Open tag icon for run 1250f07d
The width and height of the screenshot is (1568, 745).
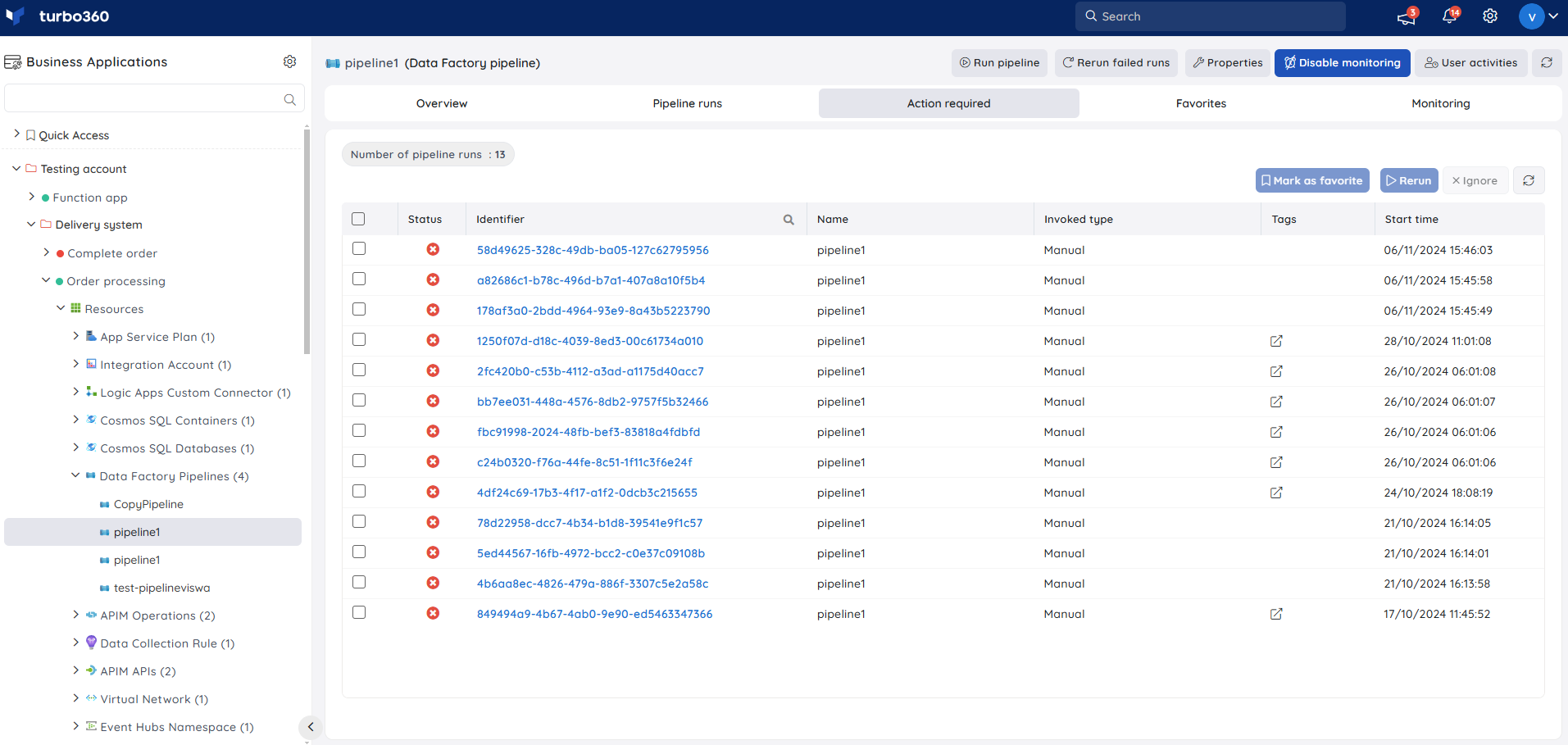pos(1276,341)
